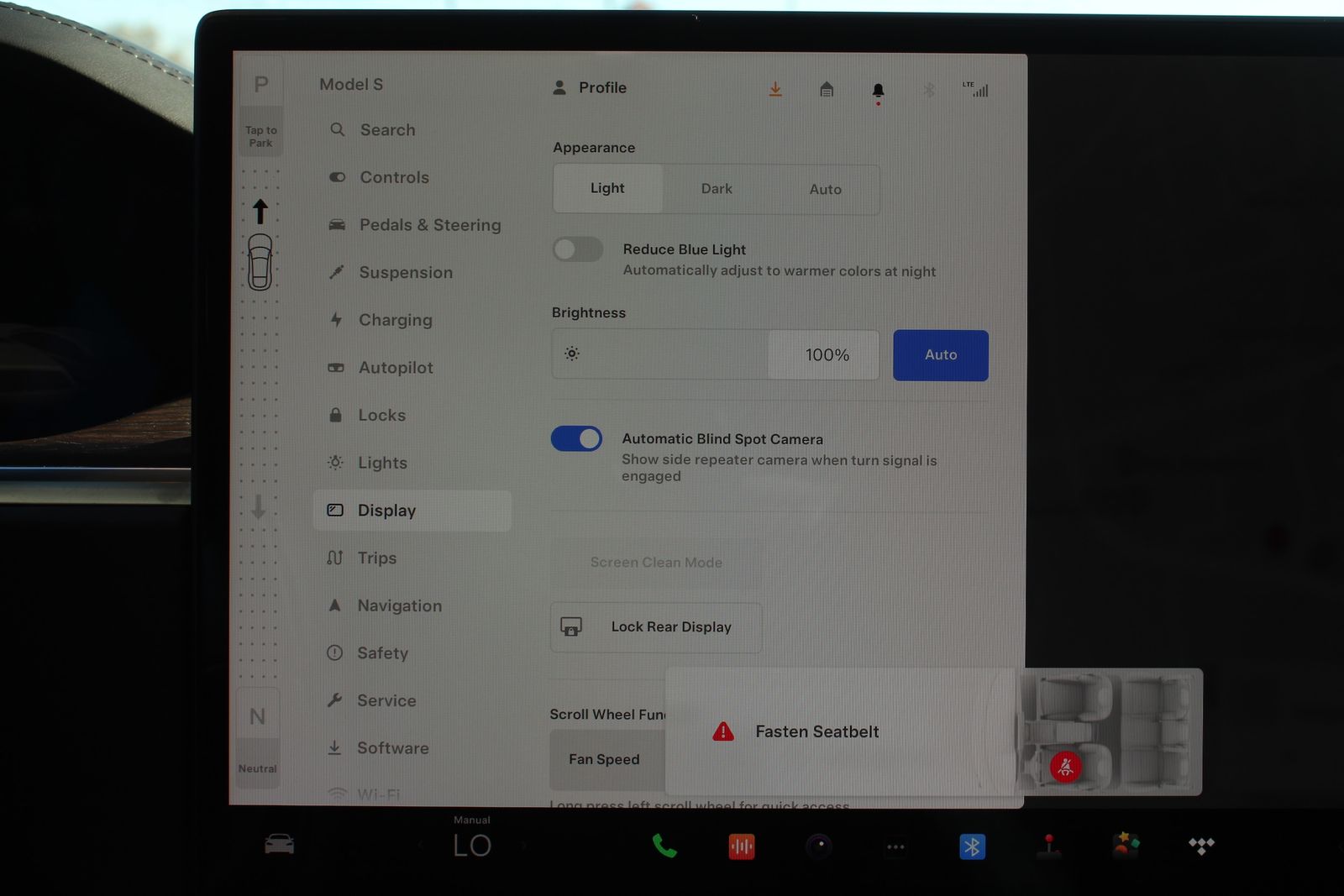Image resolution: width=1344 pixels, height=896 pixels.
Task: Go to the Charging settings menu
Action: point(395,320)
